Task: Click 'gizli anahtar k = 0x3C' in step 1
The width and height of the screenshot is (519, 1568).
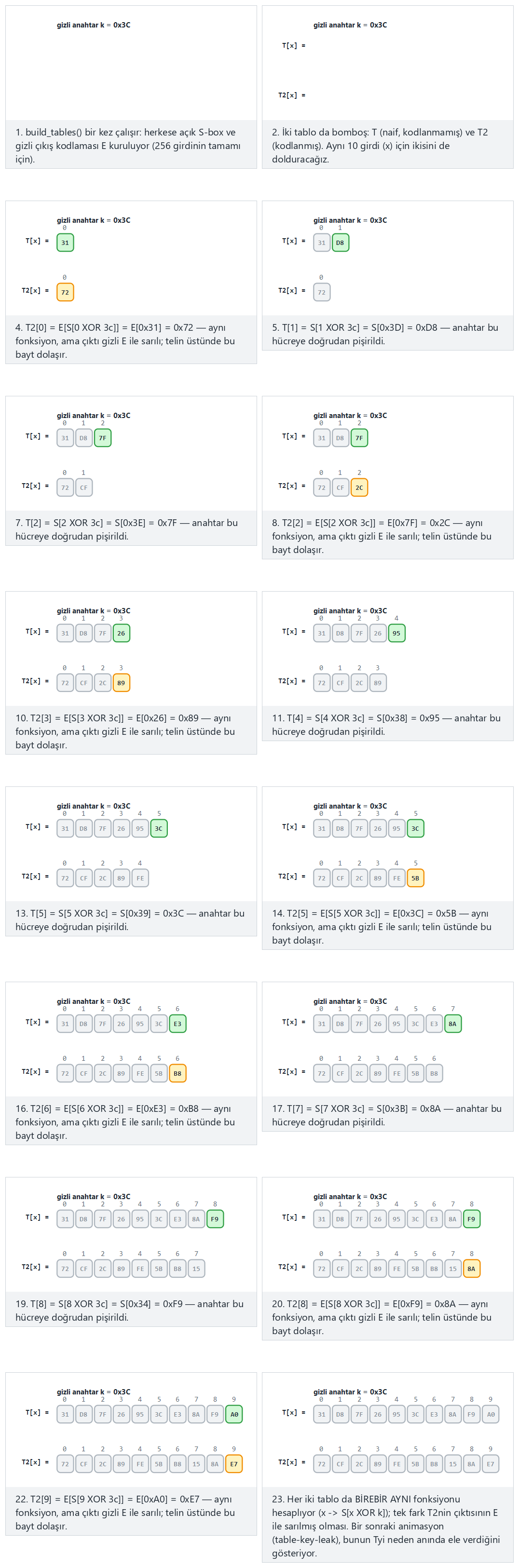Action: 94,25
